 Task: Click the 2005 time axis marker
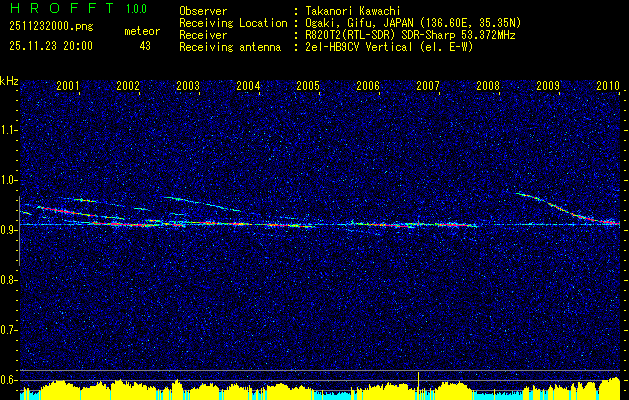coord(308,85)
